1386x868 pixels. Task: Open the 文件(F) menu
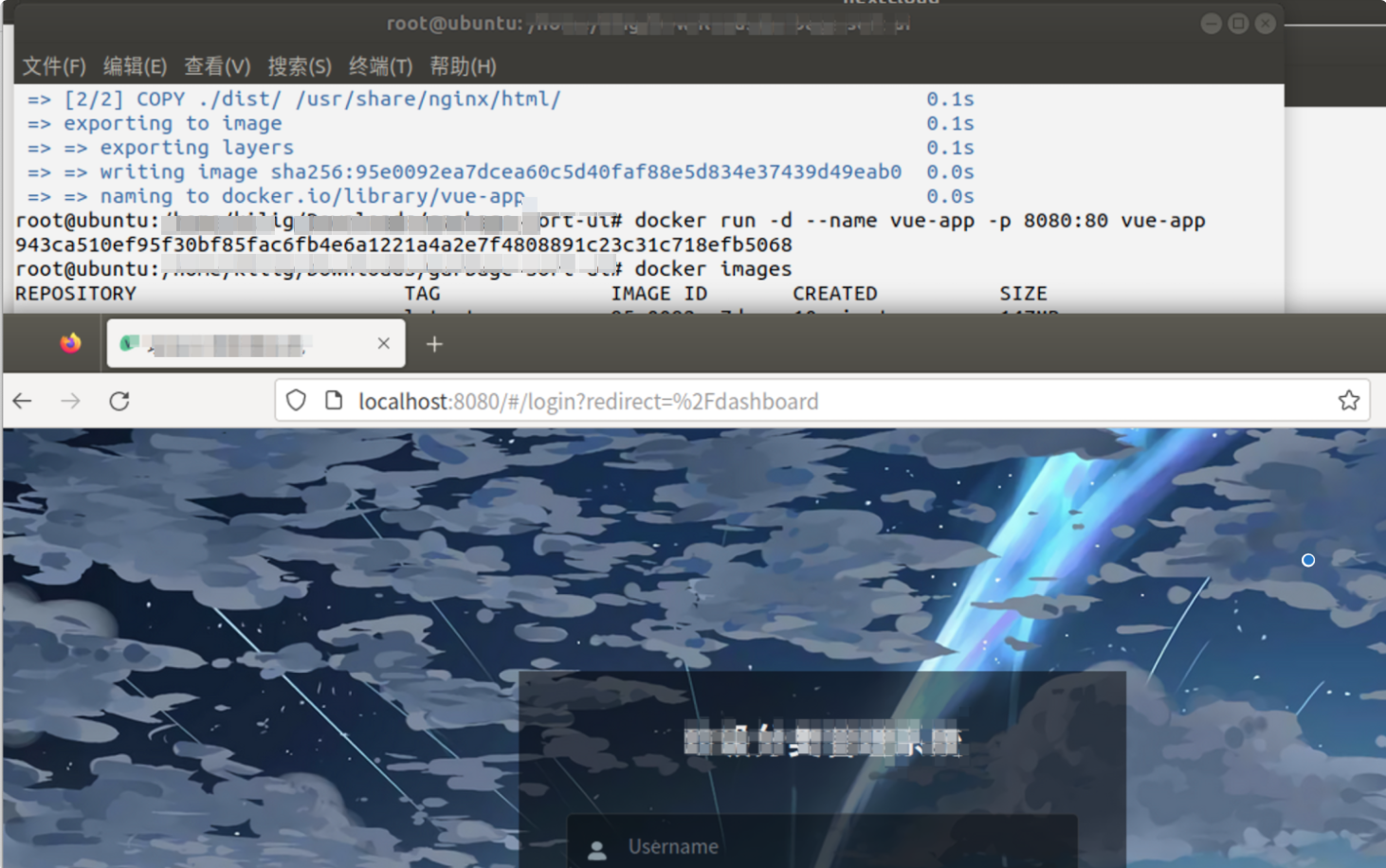pos(54,66)
